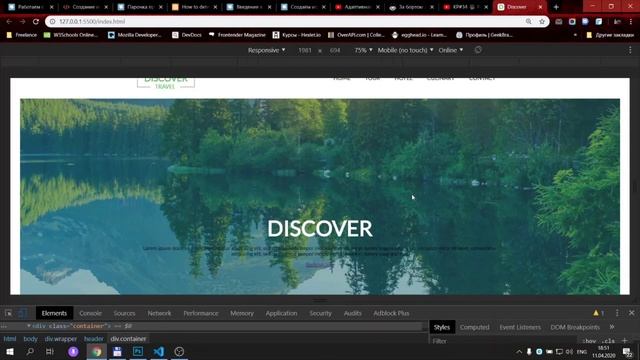
Task: Open the new tab plus button
Action: (556, 7)
